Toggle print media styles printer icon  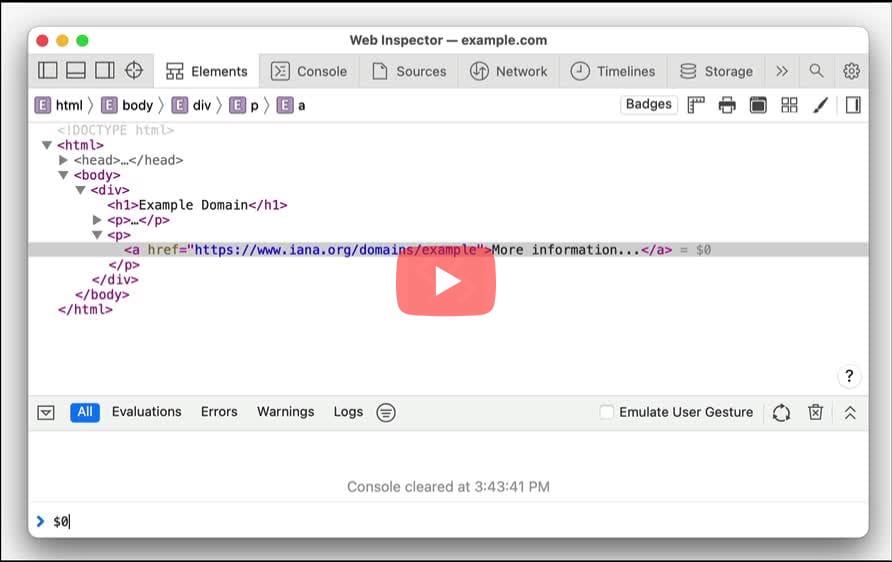[727, 105]
